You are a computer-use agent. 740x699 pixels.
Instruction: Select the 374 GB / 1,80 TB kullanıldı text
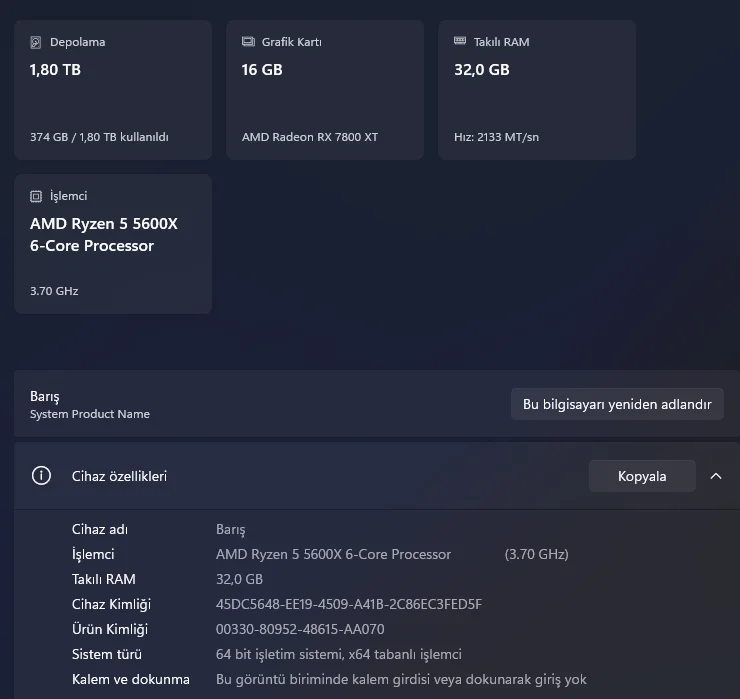point(99,137)
